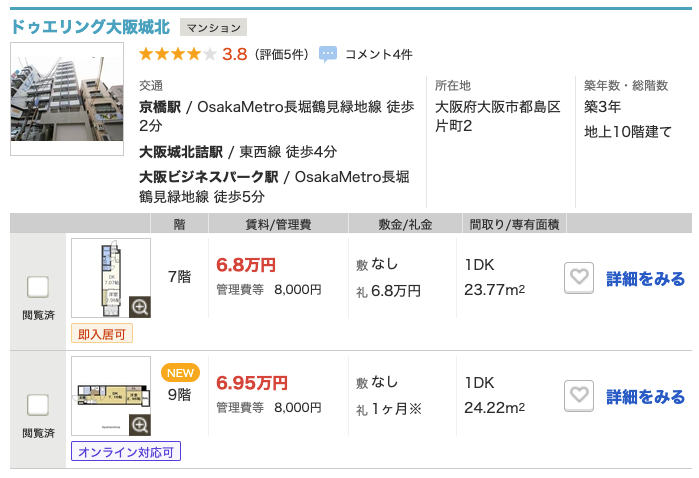Screen dimensions: 699x478
Task: Click the NEW badge on 9階 listing
Action: pyautogui.click(x=180, y=372)
